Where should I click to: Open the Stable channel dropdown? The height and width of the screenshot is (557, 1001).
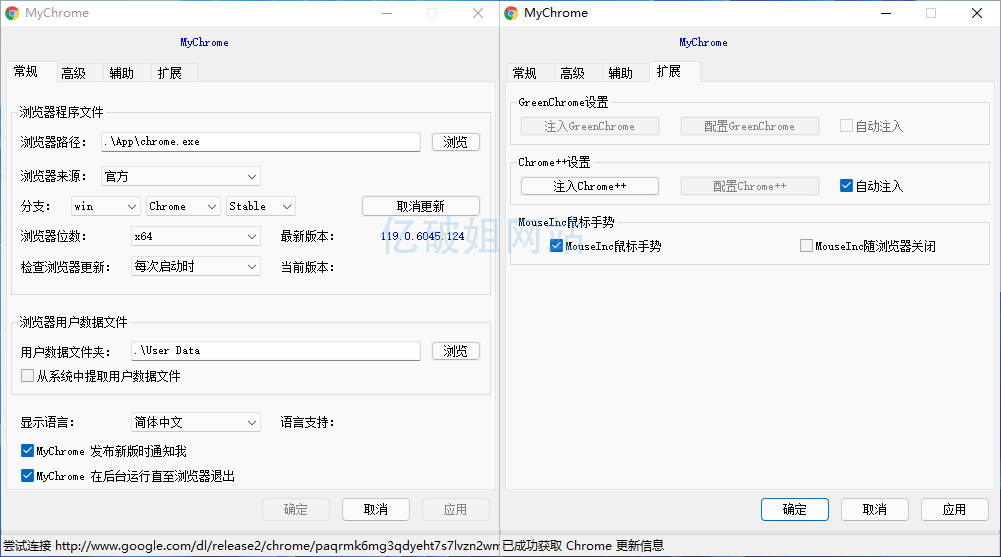(260, 206)
